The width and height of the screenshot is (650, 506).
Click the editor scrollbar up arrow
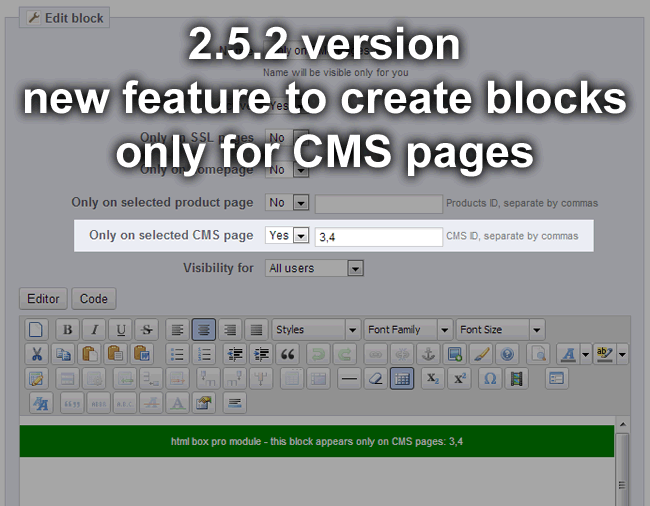(623, 424)
